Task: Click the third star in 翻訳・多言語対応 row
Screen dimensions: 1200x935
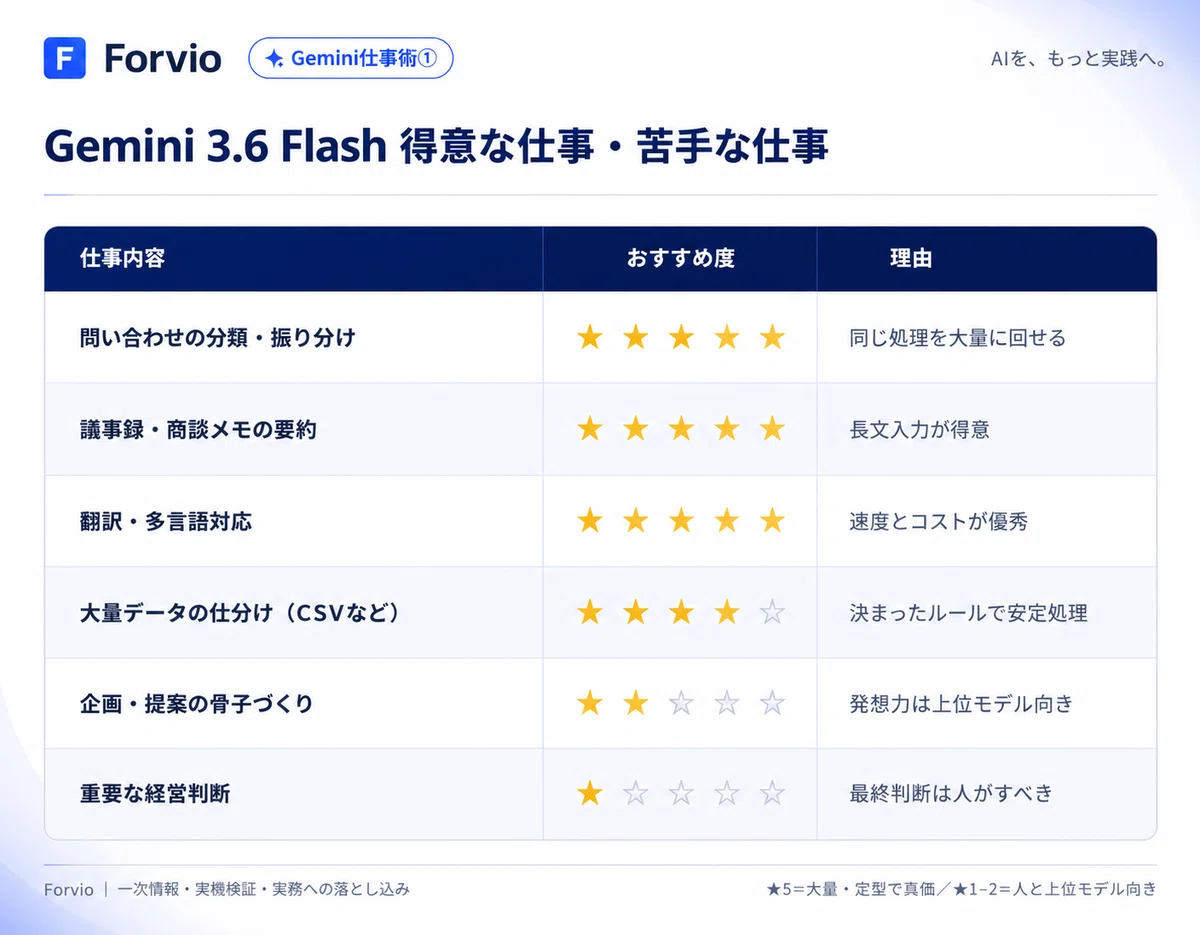Action: pyautogui.click(x=681, y=521)
